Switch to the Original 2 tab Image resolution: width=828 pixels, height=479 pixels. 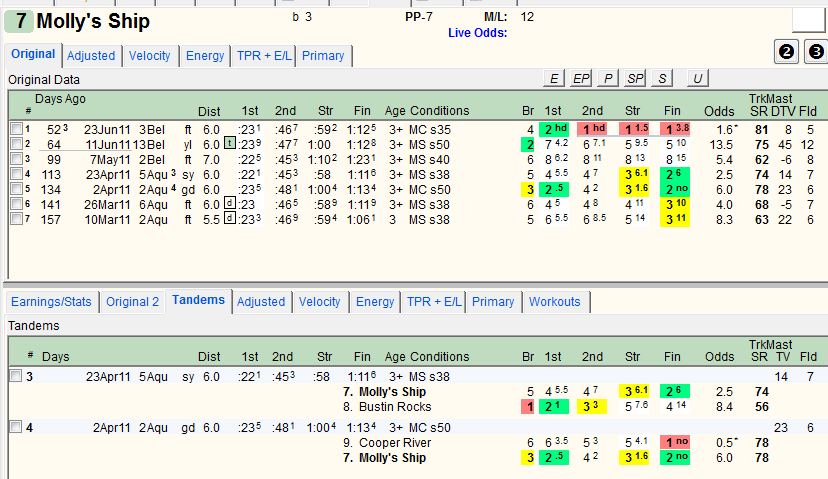[x=133, y=302]
